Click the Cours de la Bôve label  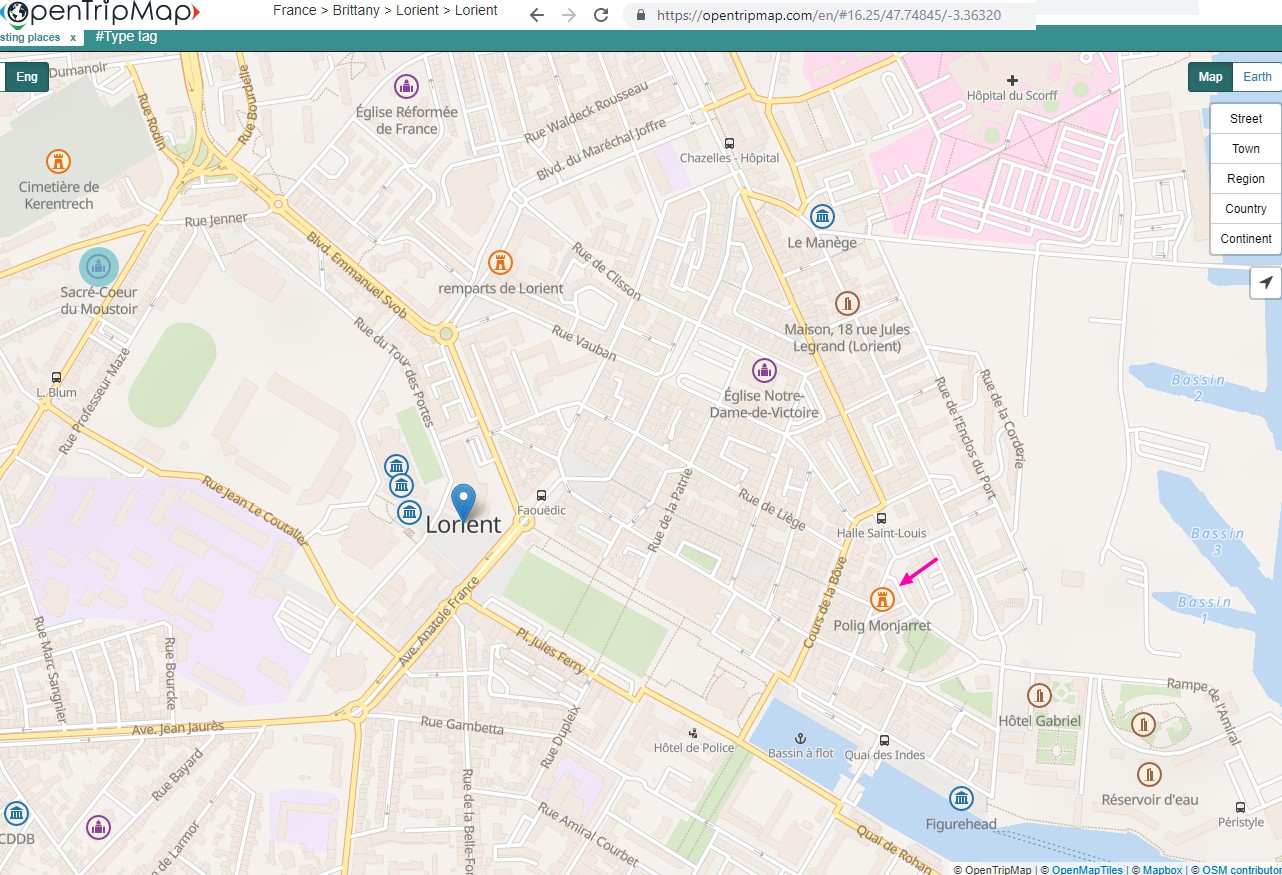(825, 600)
